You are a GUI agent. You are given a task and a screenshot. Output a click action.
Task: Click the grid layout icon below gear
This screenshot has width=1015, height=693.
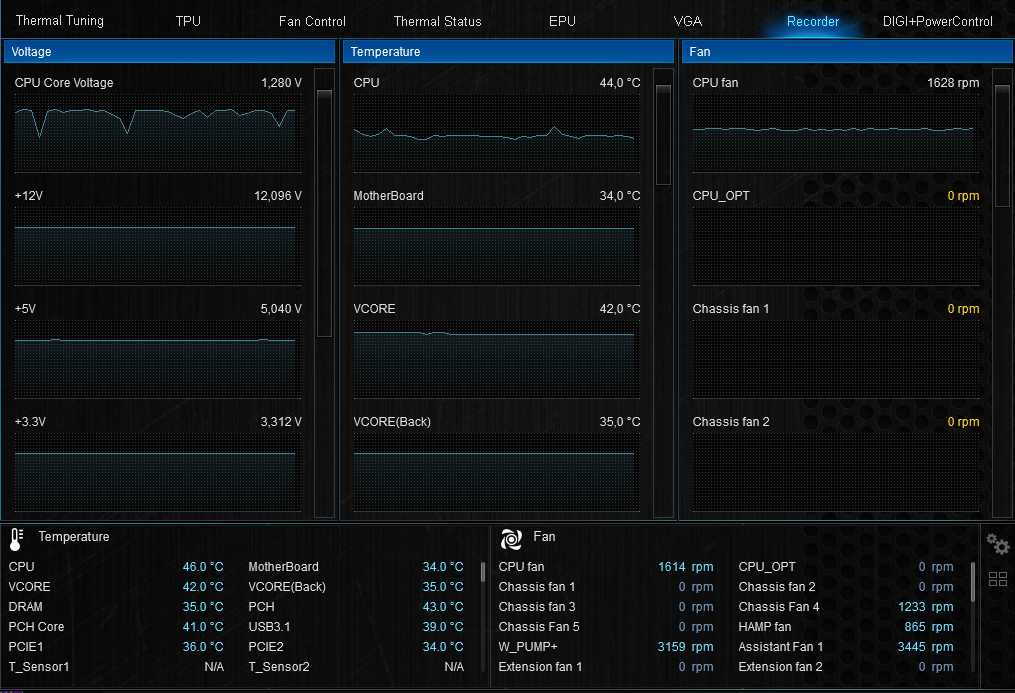pyautogui.click(x=998, y=578)
